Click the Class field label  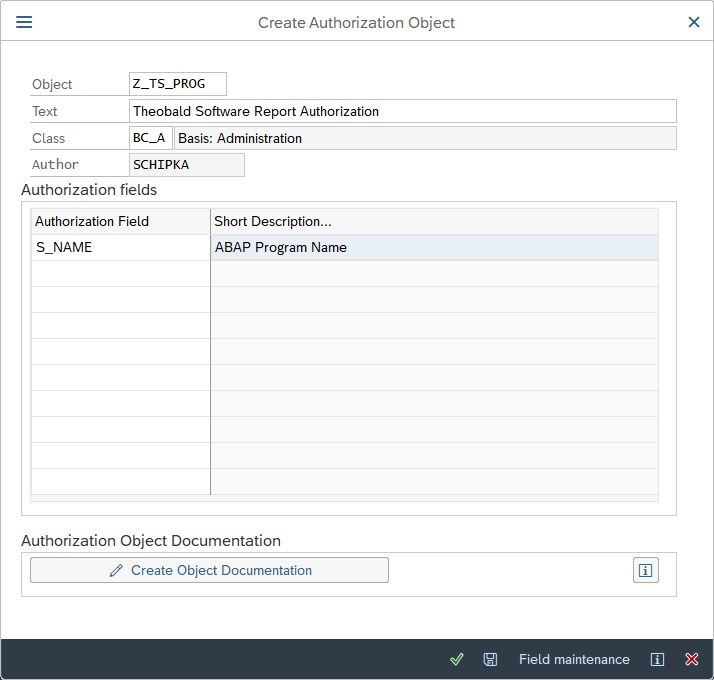(x=48, y=138)
